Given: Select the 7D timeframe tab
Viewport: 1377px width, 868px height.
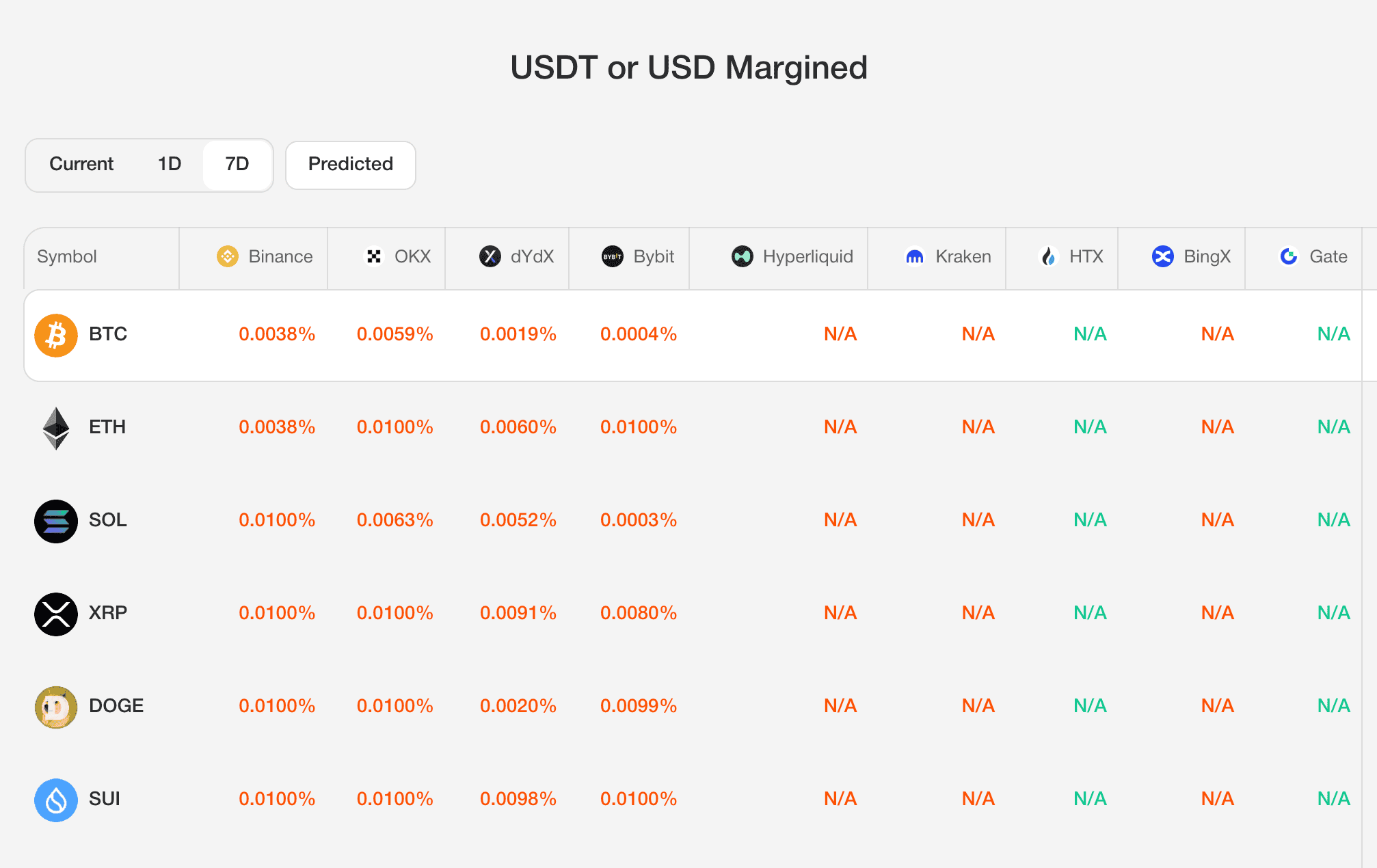Looking at the screenshot, I should click(237, 164).
